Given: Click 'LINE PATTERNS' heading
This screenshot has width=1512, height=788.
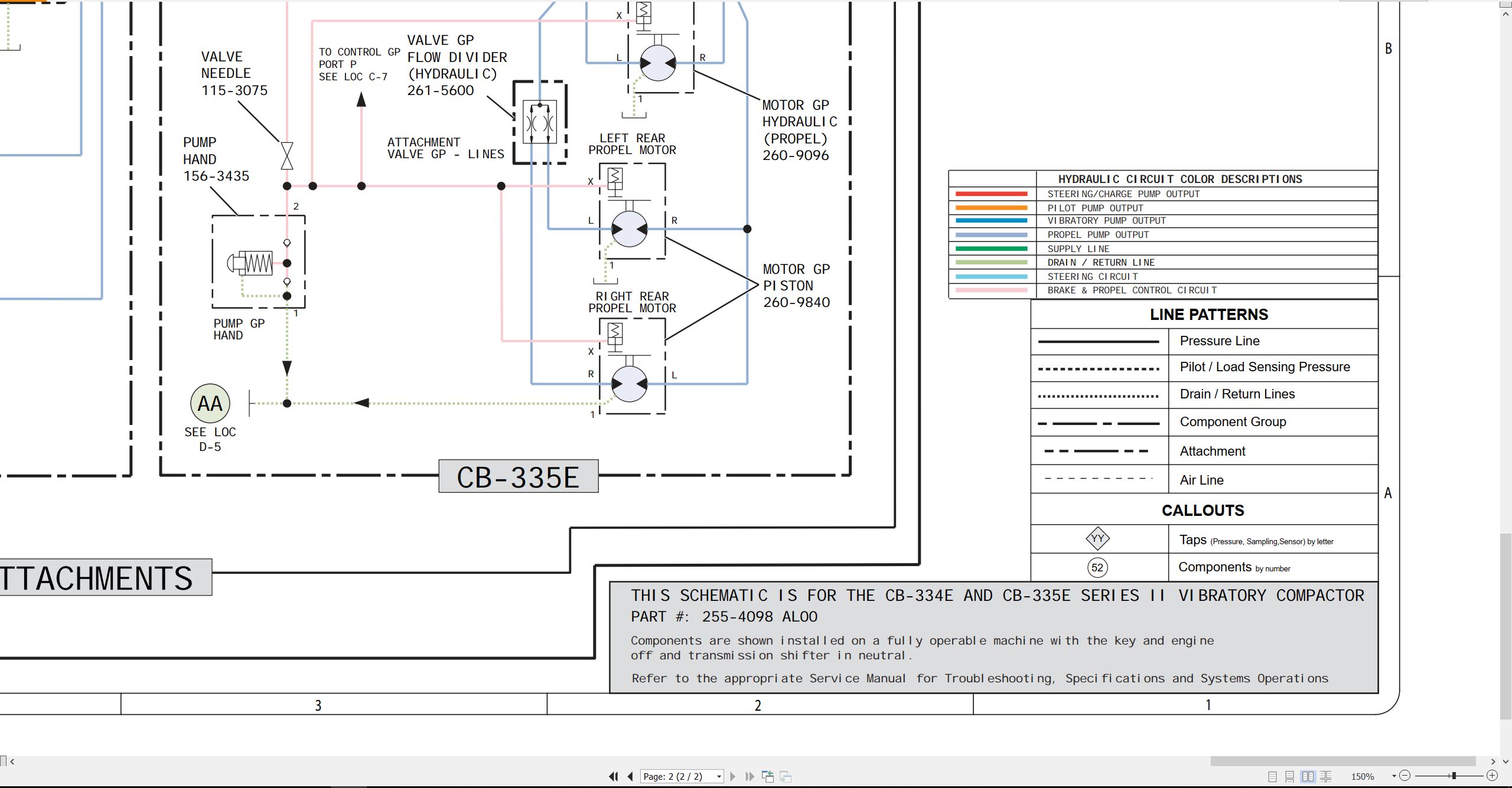Looking at the screenshot, I should coord(1208,315).
